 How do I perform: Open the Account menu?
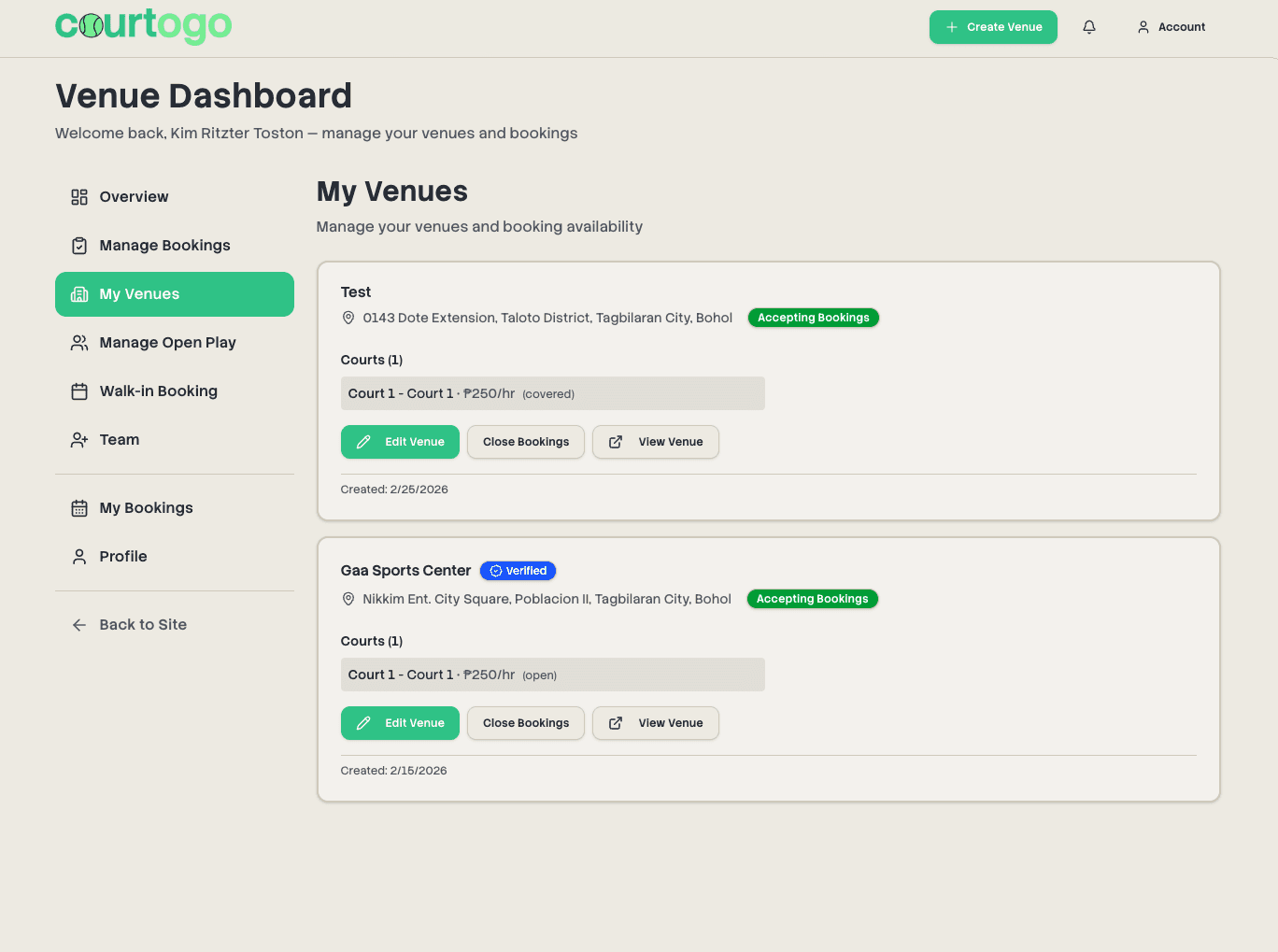pos(1171,27)
